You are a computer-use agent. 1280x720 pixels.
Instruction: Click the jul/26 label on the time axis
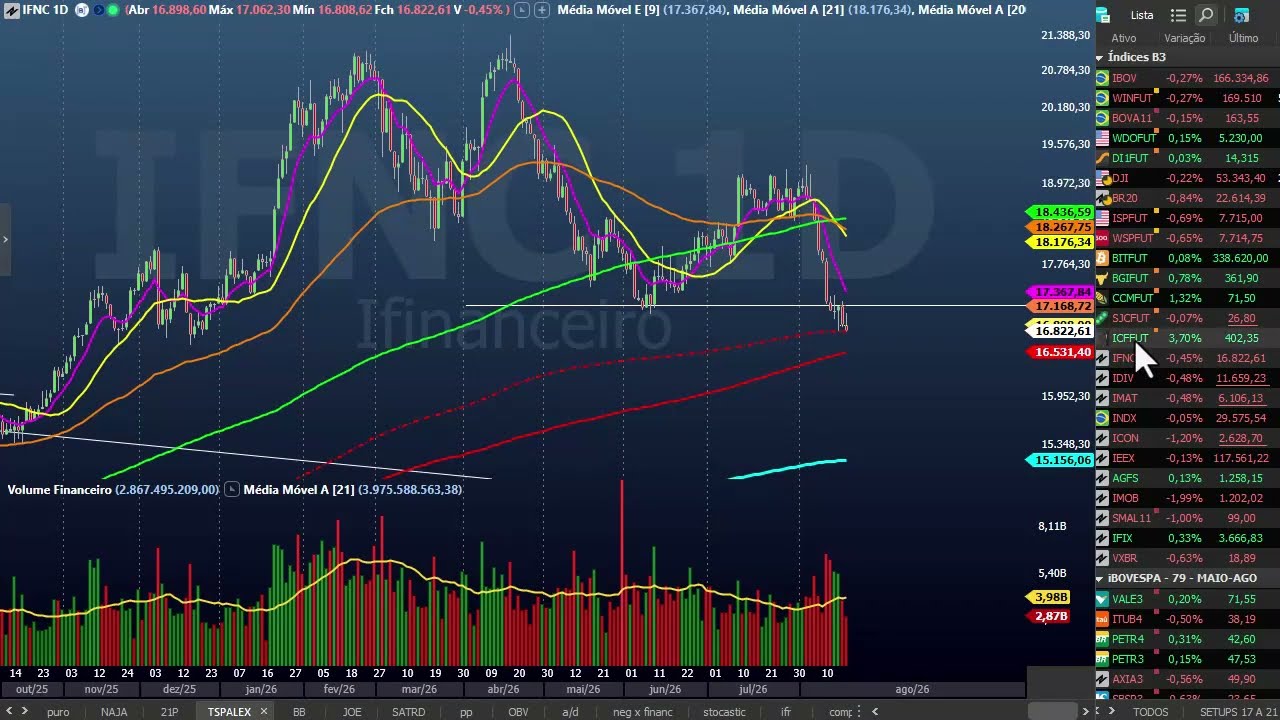click(753, 689)
